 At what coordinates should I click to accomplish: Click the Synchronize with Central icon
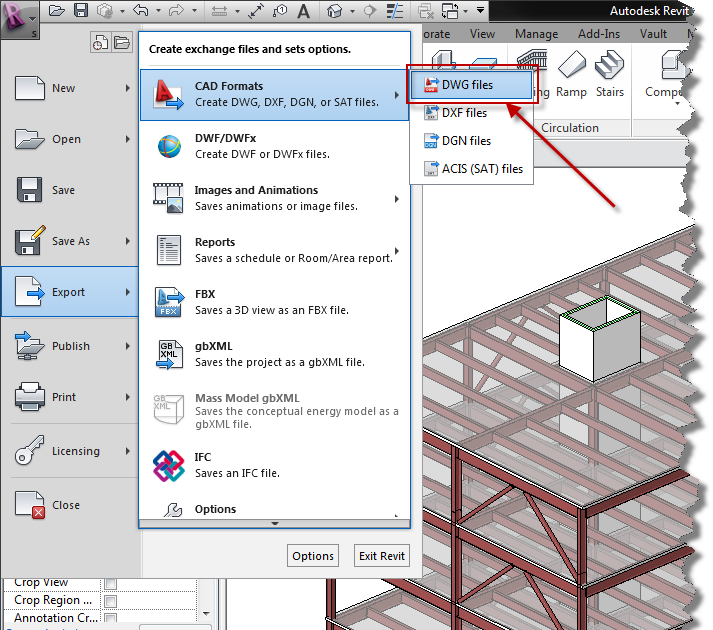pyautogui.click(x=105, y=10)
